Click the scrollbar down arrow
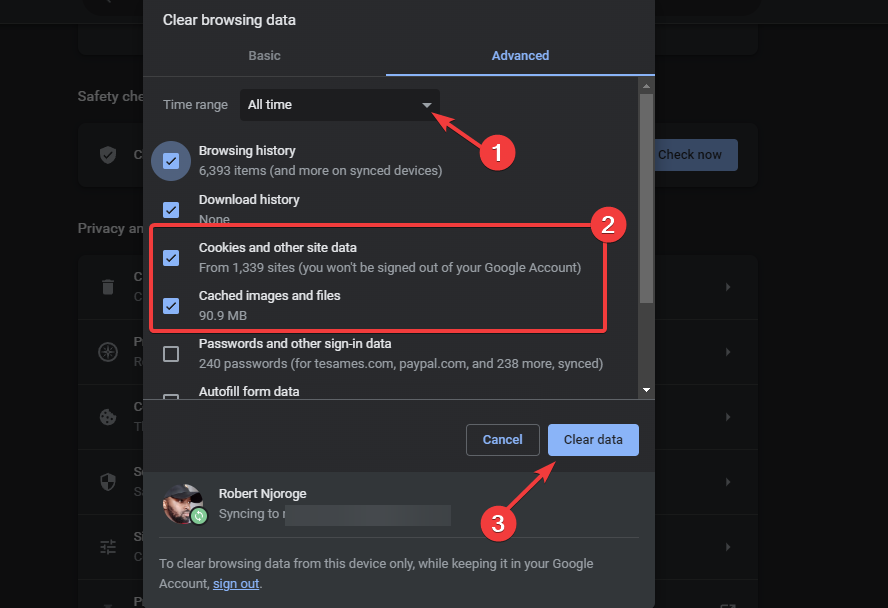The image size is (888, 608). click(x=647, y=390)
